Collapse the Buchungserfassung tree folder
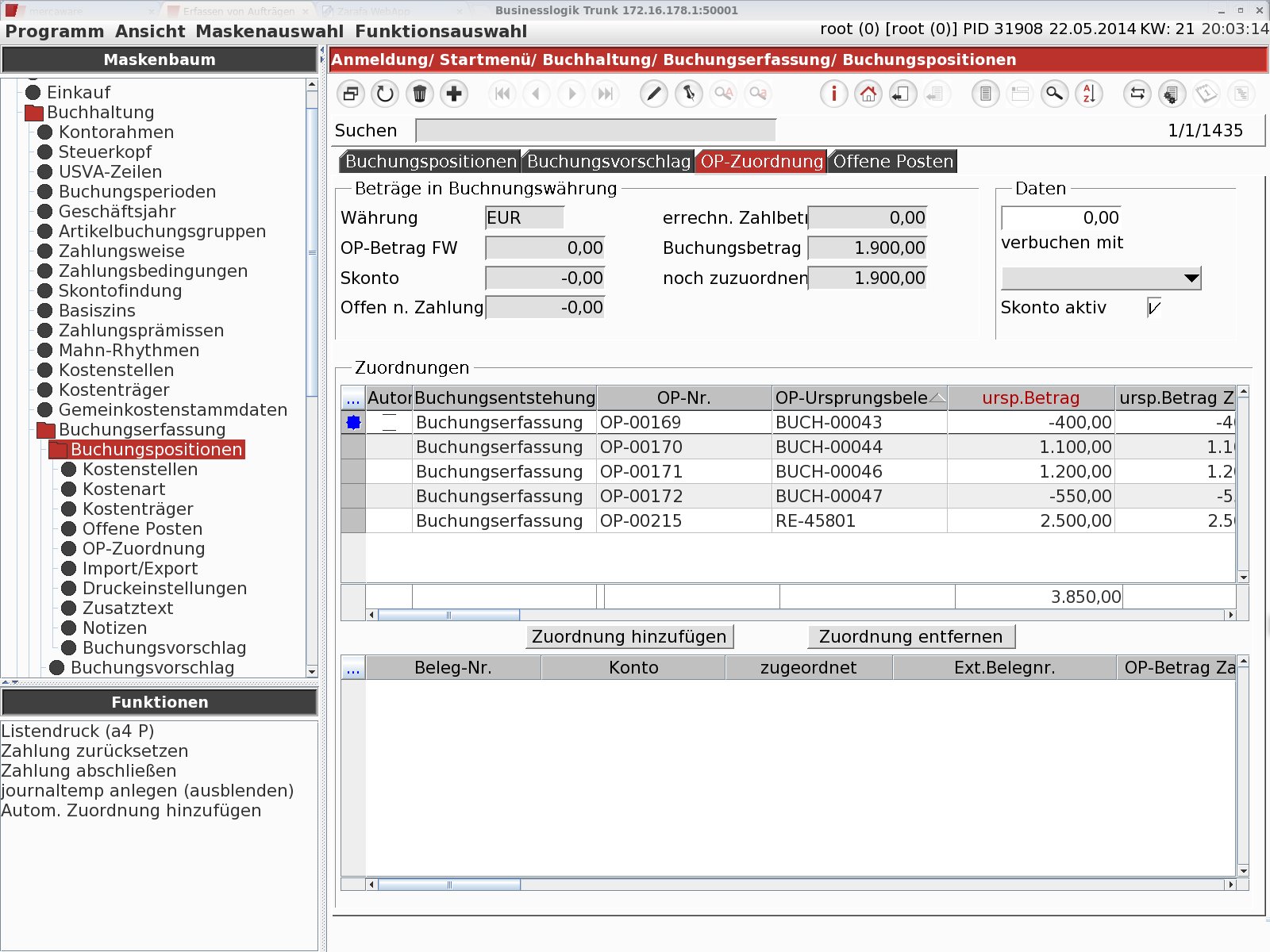 tap(45, 431)
